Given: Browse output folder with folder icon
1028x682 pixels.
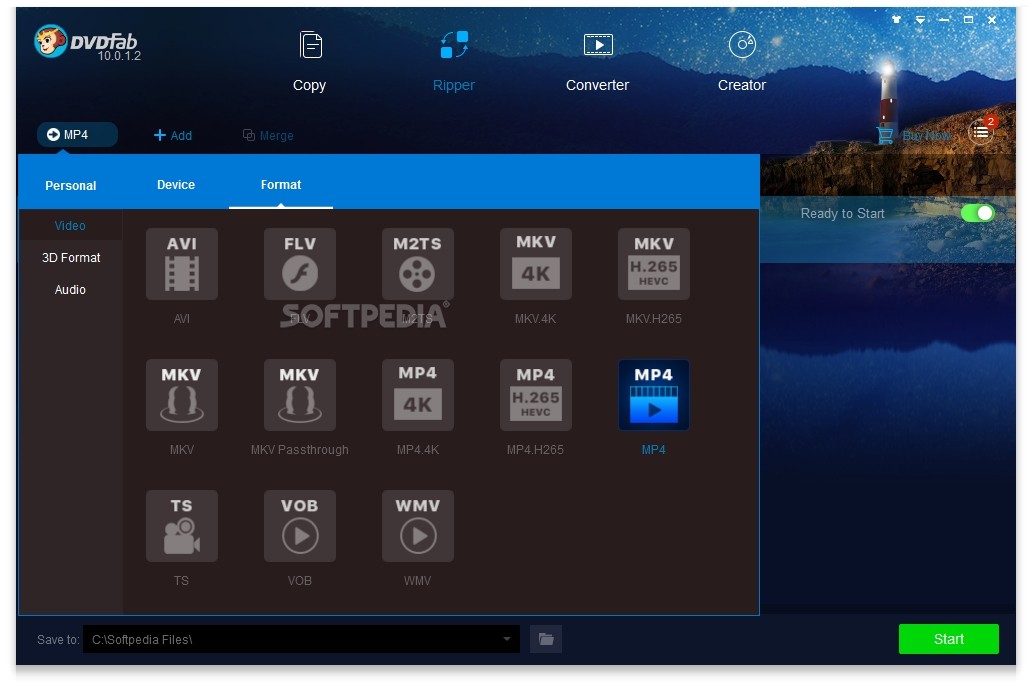Looking at the screenshot, I should (x=545, y=638).
